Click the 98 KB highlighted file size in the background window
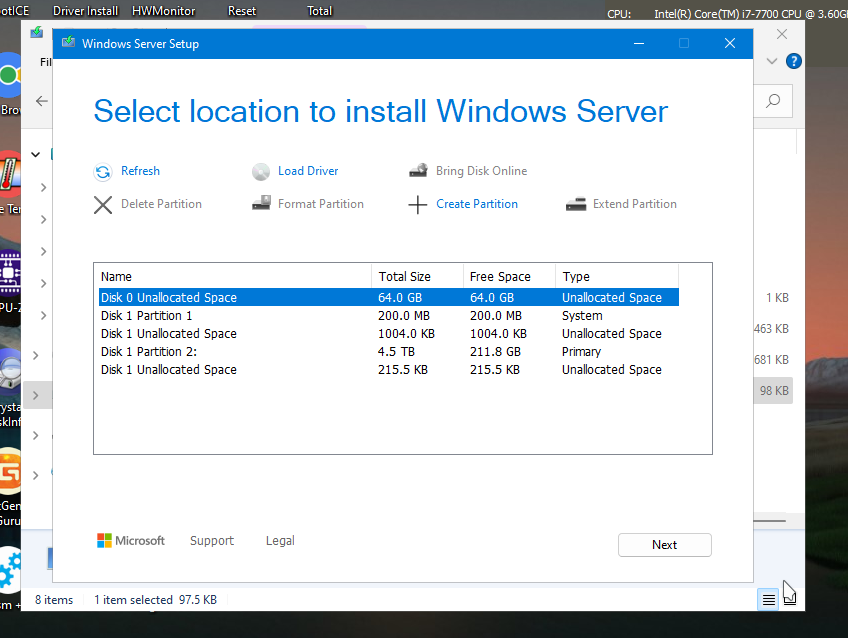Image resolution: width=848 pixels, height=638 pixels. 774,390
